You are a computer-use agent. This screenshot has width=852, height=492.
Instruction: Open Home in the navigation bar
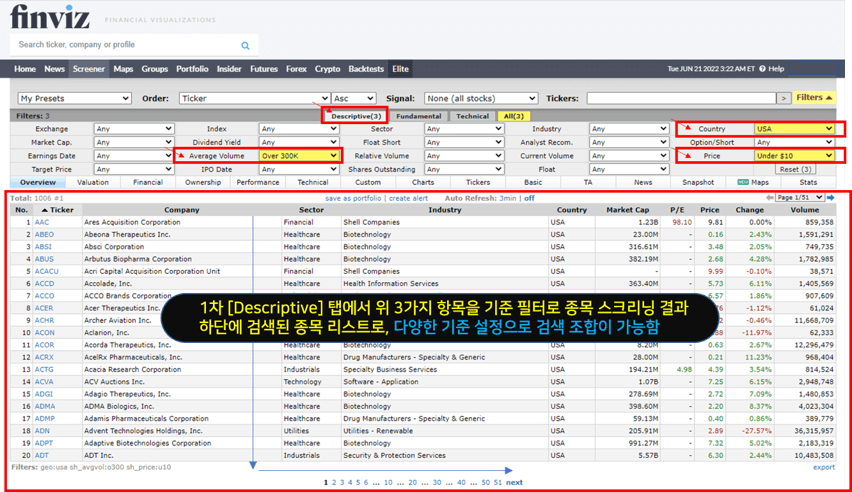[25, 69]
